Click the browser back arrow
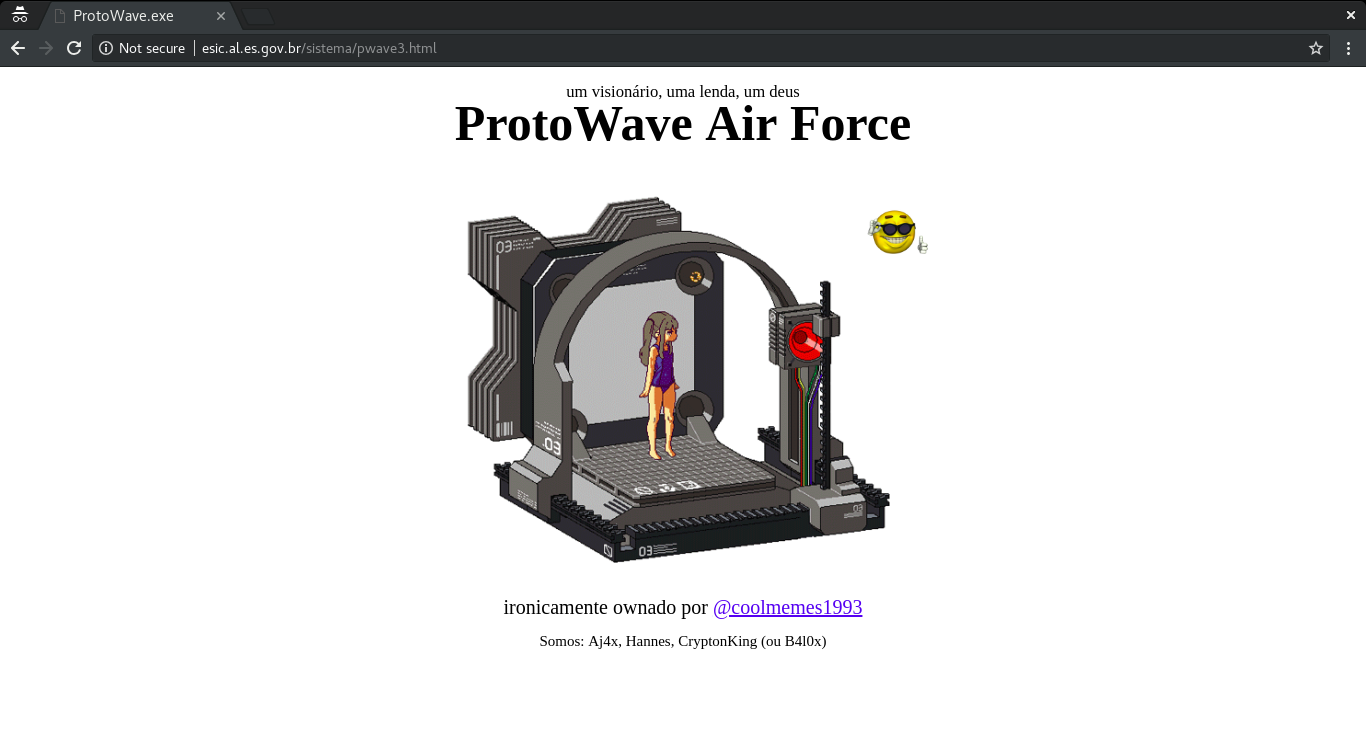Viewport: 1366px width, 742px height. coord(18,48)
